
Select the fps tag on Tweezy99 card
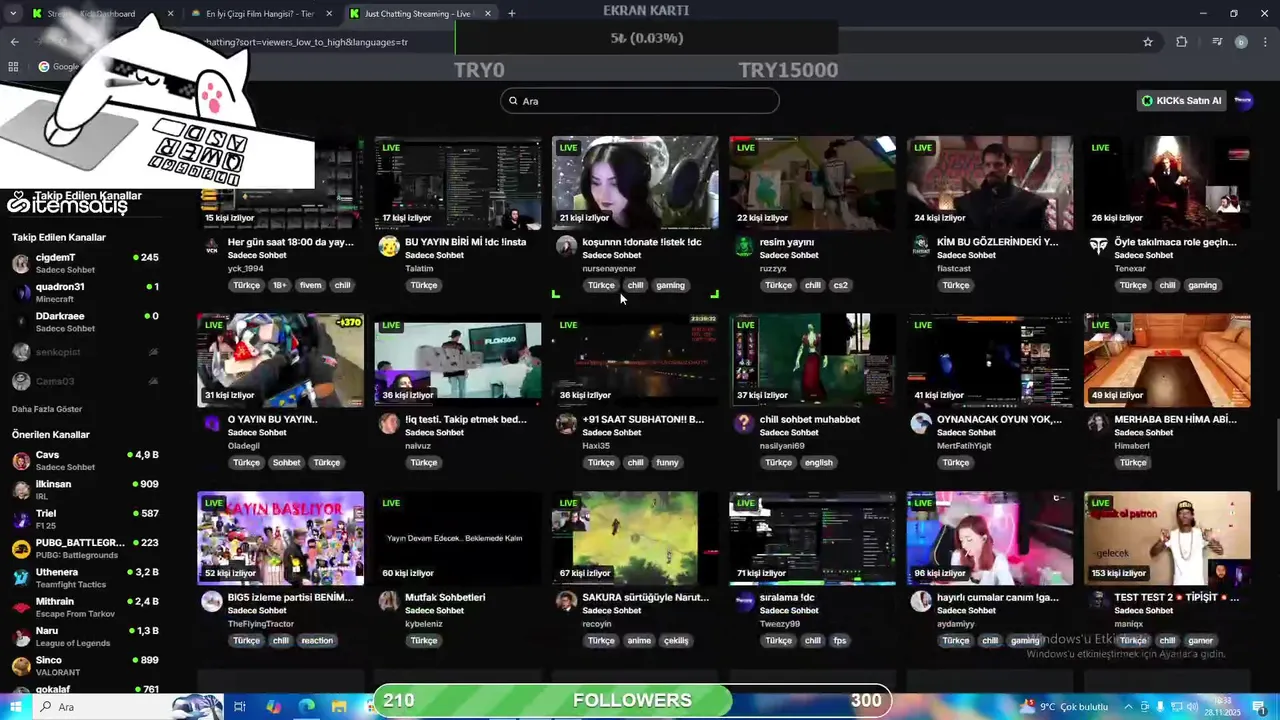click(x=840, y=640)
